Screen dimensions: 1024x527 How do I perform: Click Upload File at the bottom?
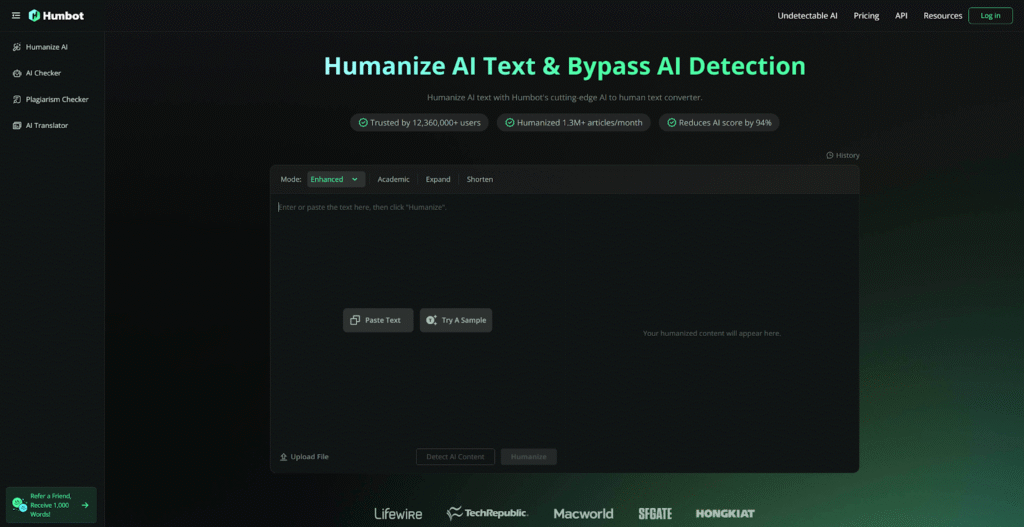coord(304,457)
